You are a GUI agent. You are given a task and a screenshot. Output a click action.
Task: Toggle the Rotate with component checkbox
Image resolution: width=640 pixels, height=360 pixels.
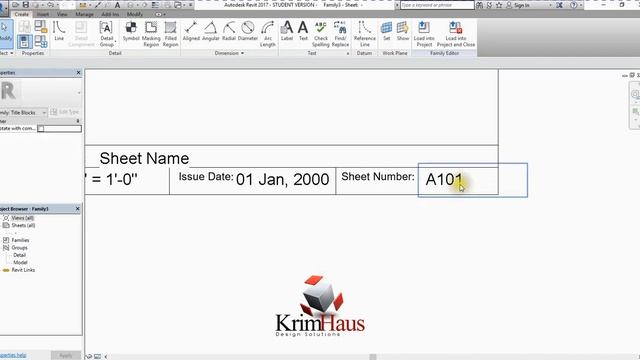point(41,129)
